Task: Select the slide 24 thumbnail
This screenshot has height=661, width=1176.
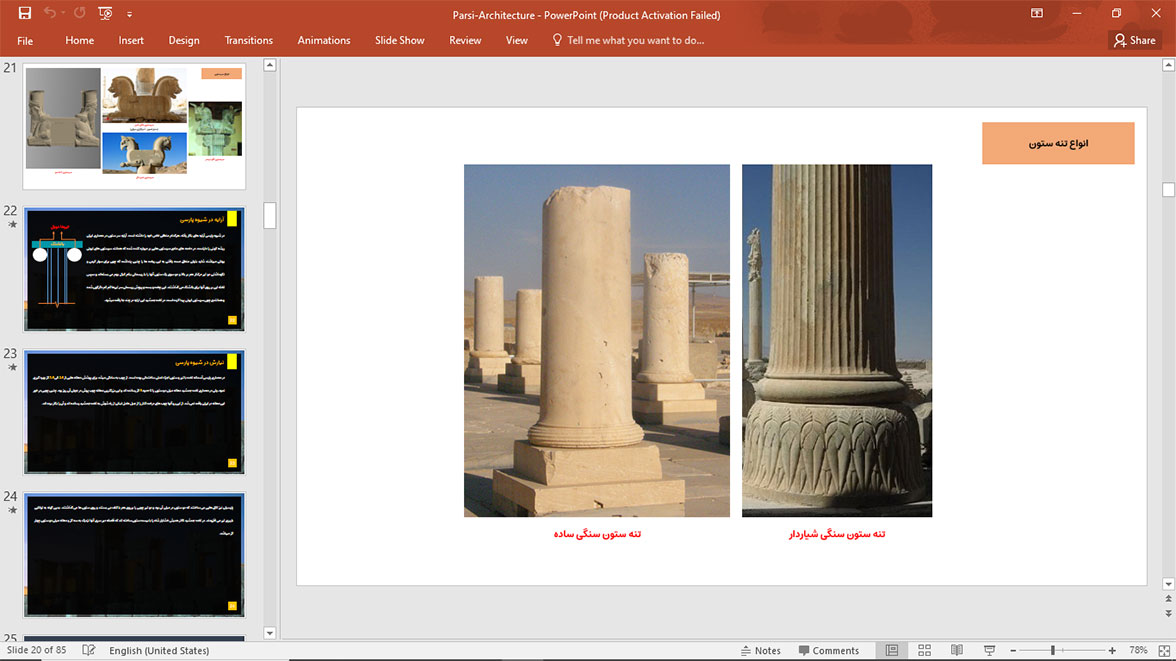Action: click(134, 554)
